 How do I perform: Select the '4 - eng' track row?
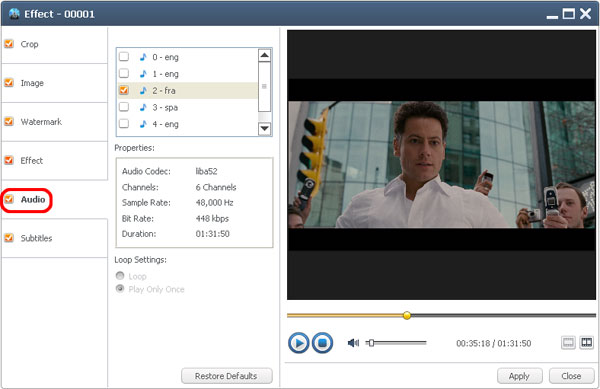188,124
